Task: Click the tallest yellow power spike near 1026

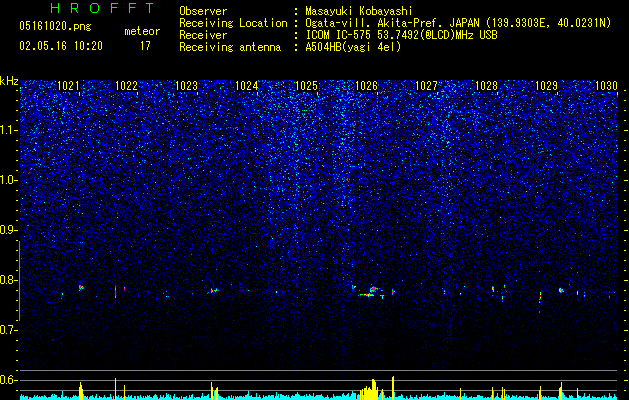Action: pos(393,387)
